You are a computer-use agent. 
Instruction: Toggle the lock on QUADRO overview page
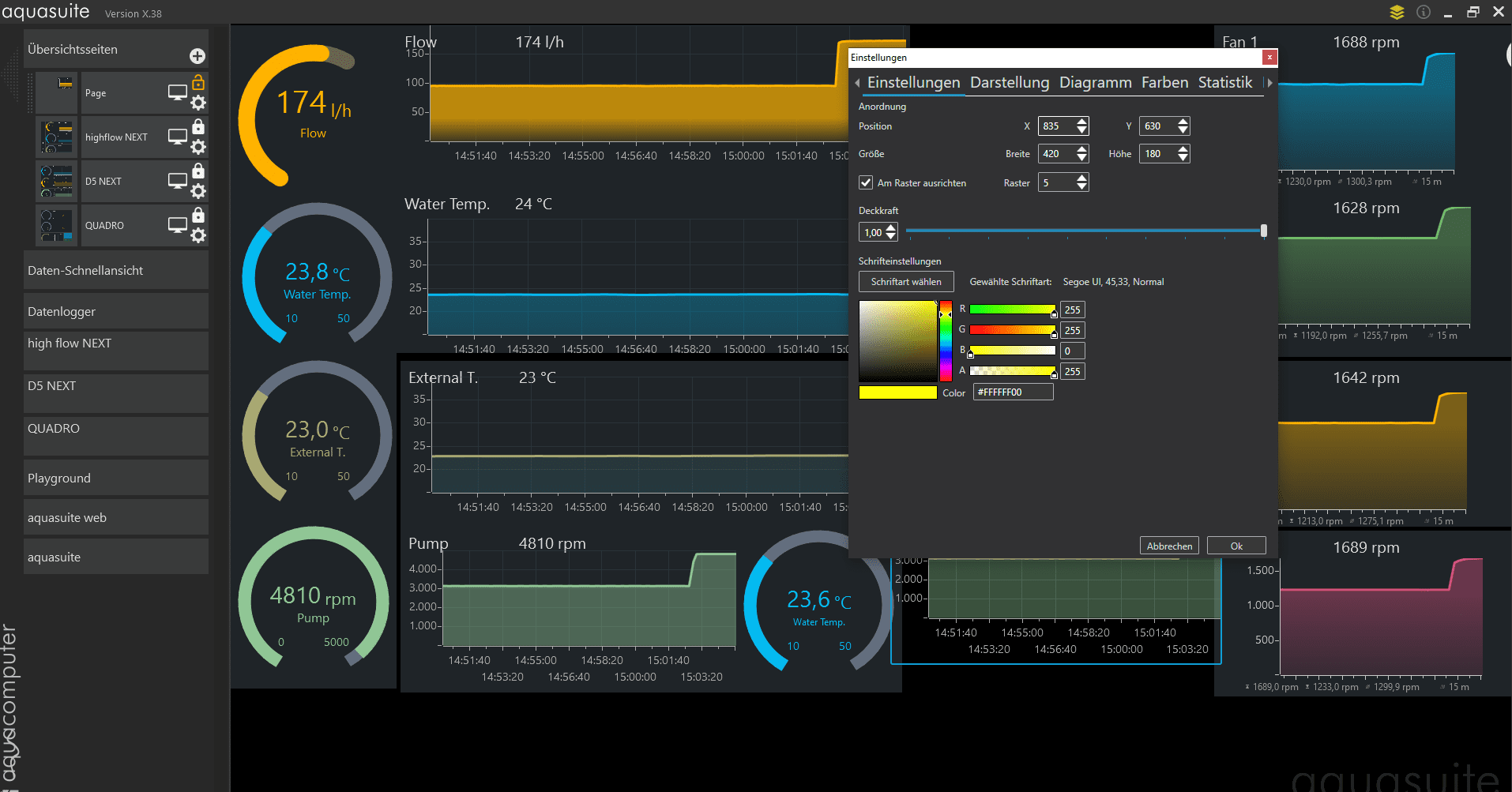point(198,215)
